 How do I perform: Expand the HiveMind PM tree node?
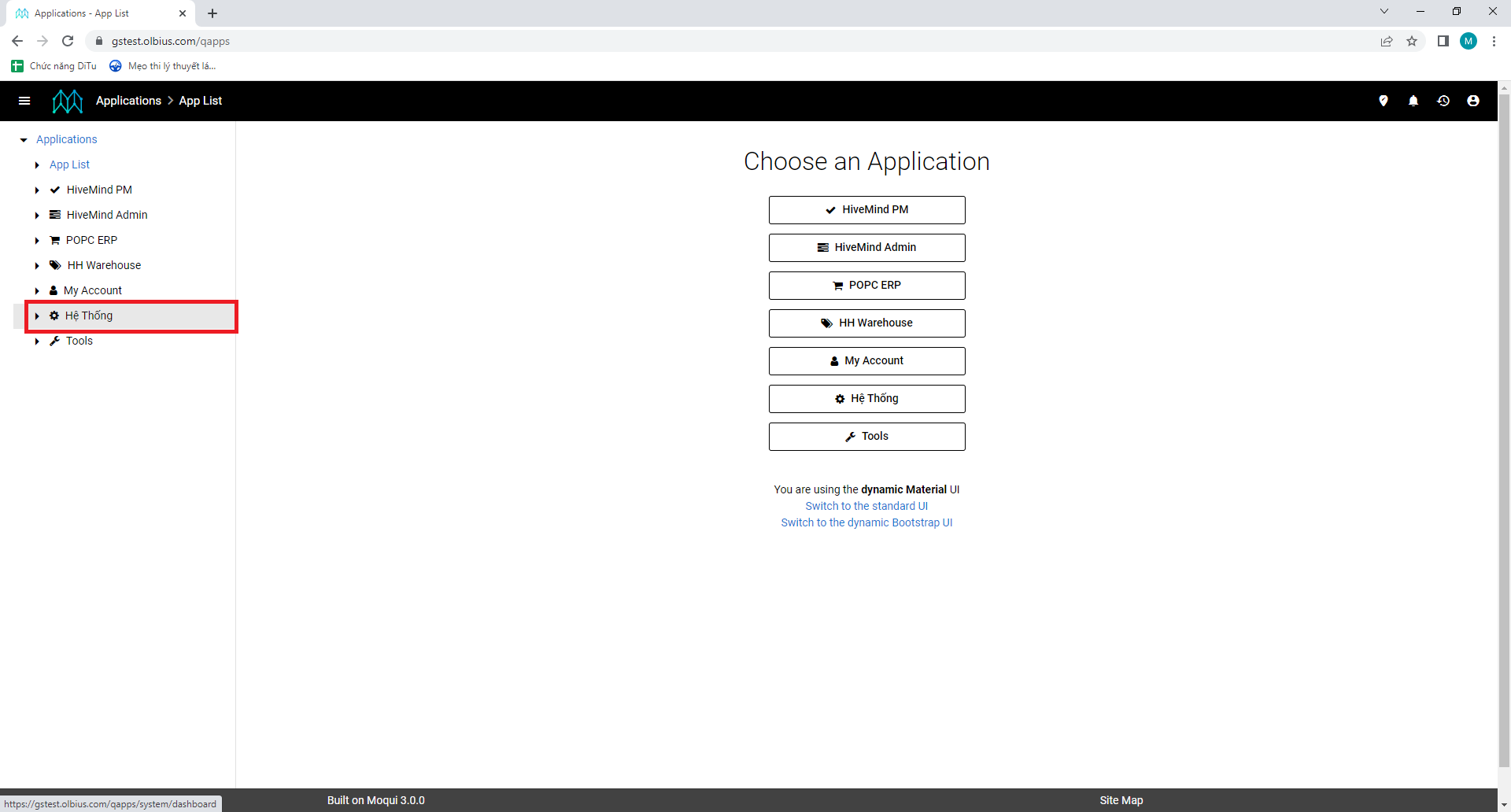[37, 190]
